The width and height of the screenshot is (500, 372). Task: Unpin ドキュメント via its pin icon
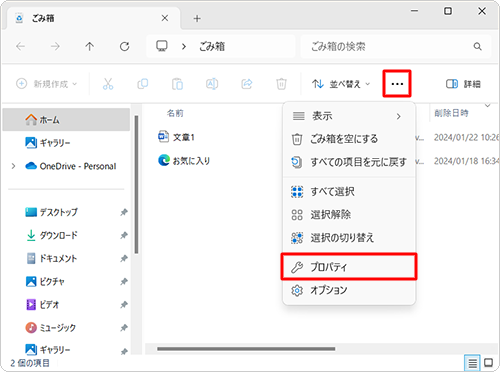point(124,258)
